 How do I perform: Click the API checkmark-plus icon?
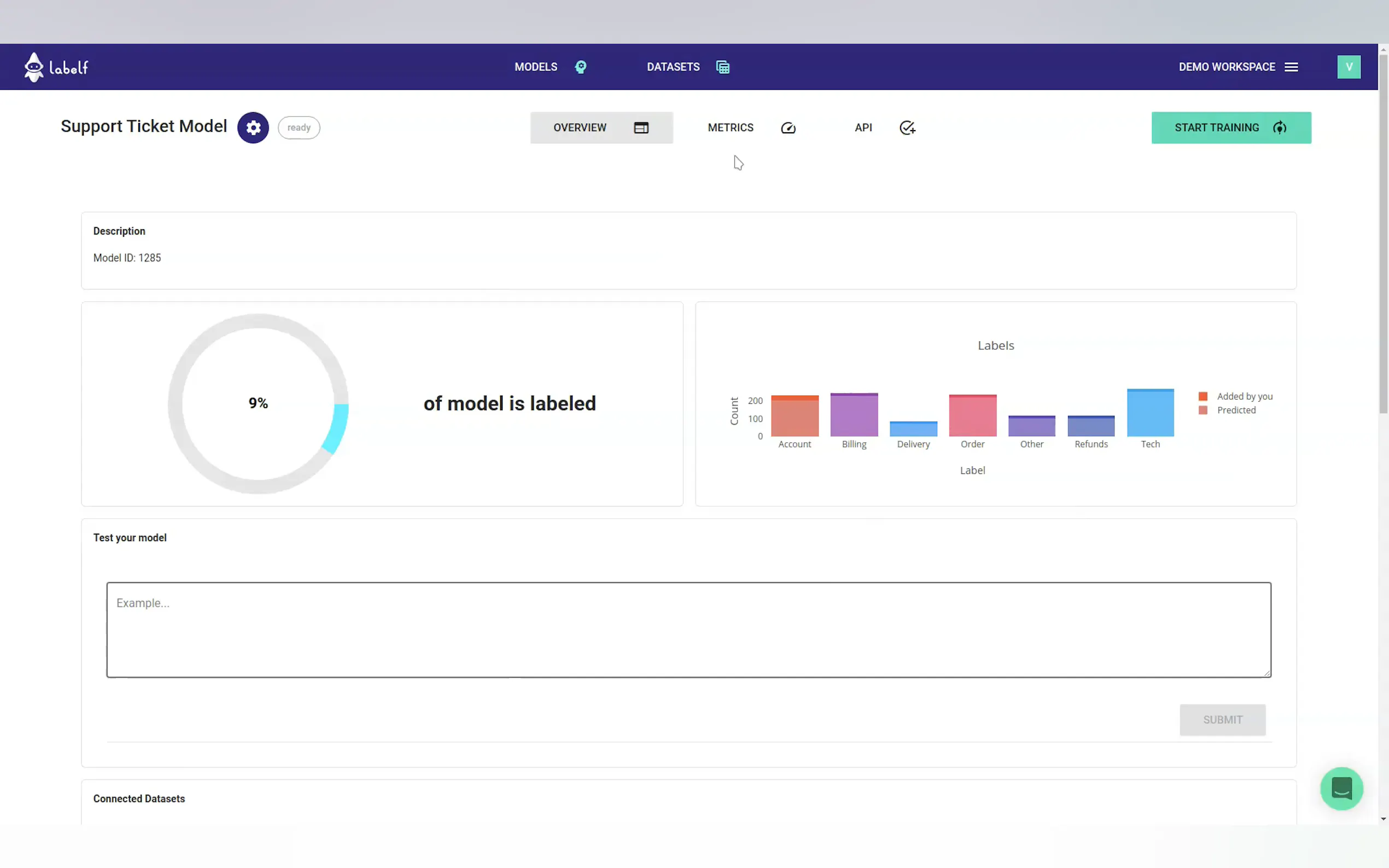pyautogui.click(x=907, y=128)
